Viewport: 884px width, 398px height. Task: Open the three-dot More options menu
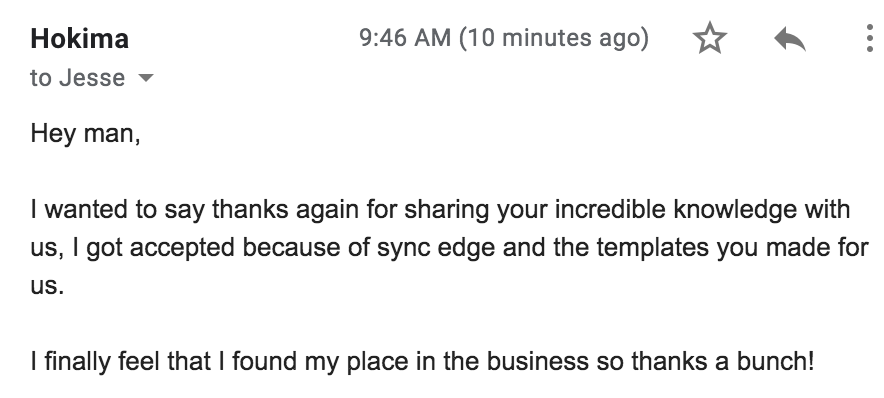click(870, 38)
